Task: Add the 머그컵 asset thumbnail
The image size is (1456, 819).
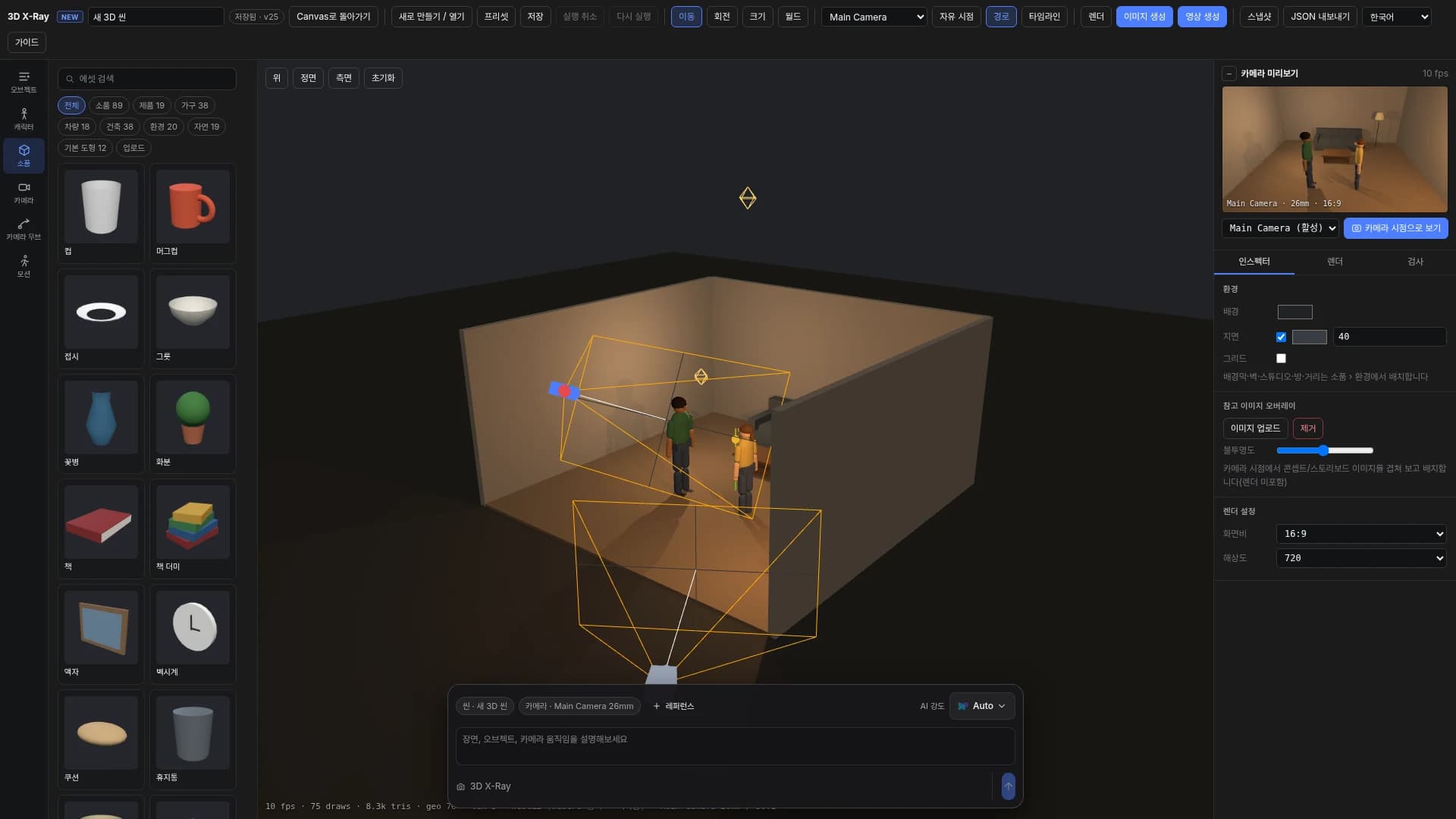Action: (193, 206)
